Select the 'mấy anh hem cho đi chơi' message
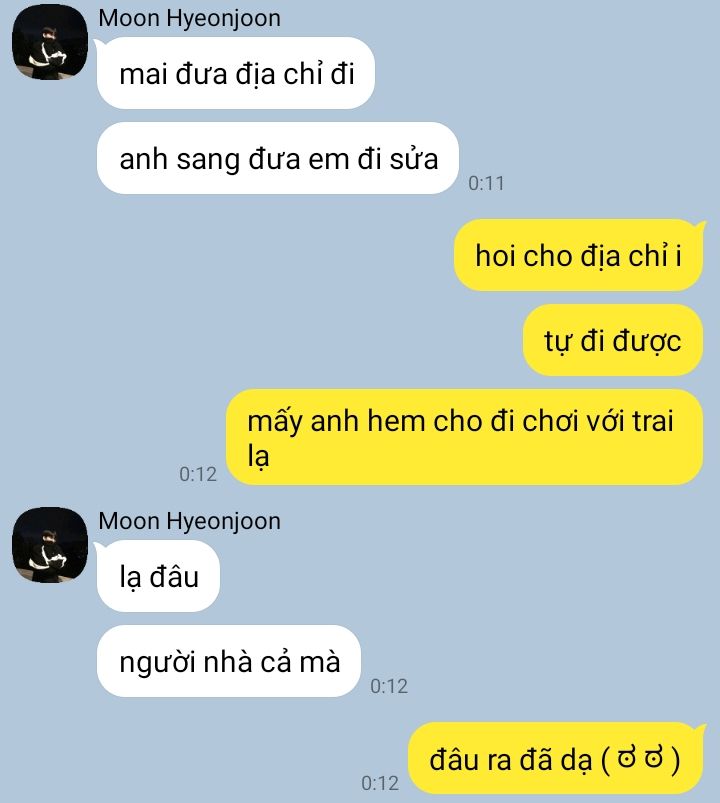This screenshot has height=803, width=720. (464, 437)
